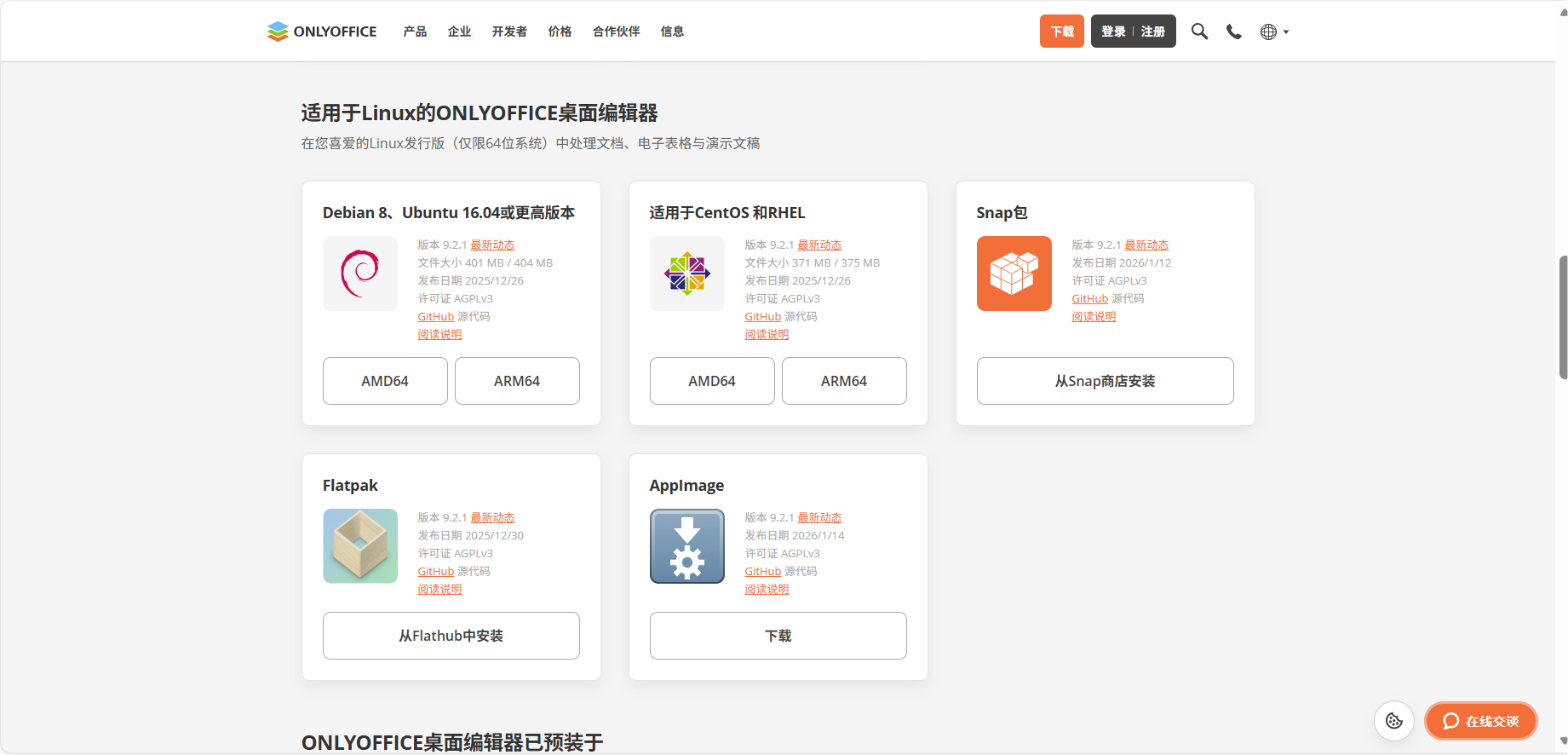Download Debian AMD64 package
Screen dimensions: 1568x755
pos(385,381)
